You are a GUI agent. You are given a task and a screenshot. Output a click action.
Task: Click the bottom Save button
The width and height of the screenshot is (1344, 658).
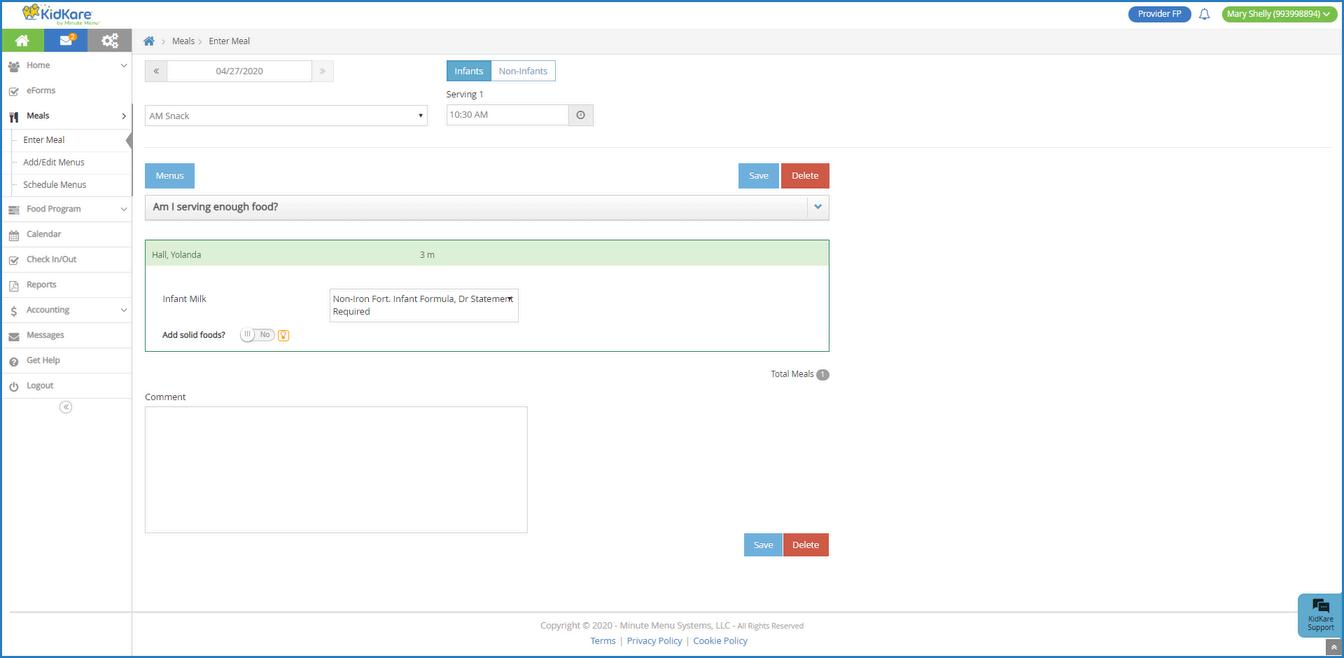click(763, 545)
